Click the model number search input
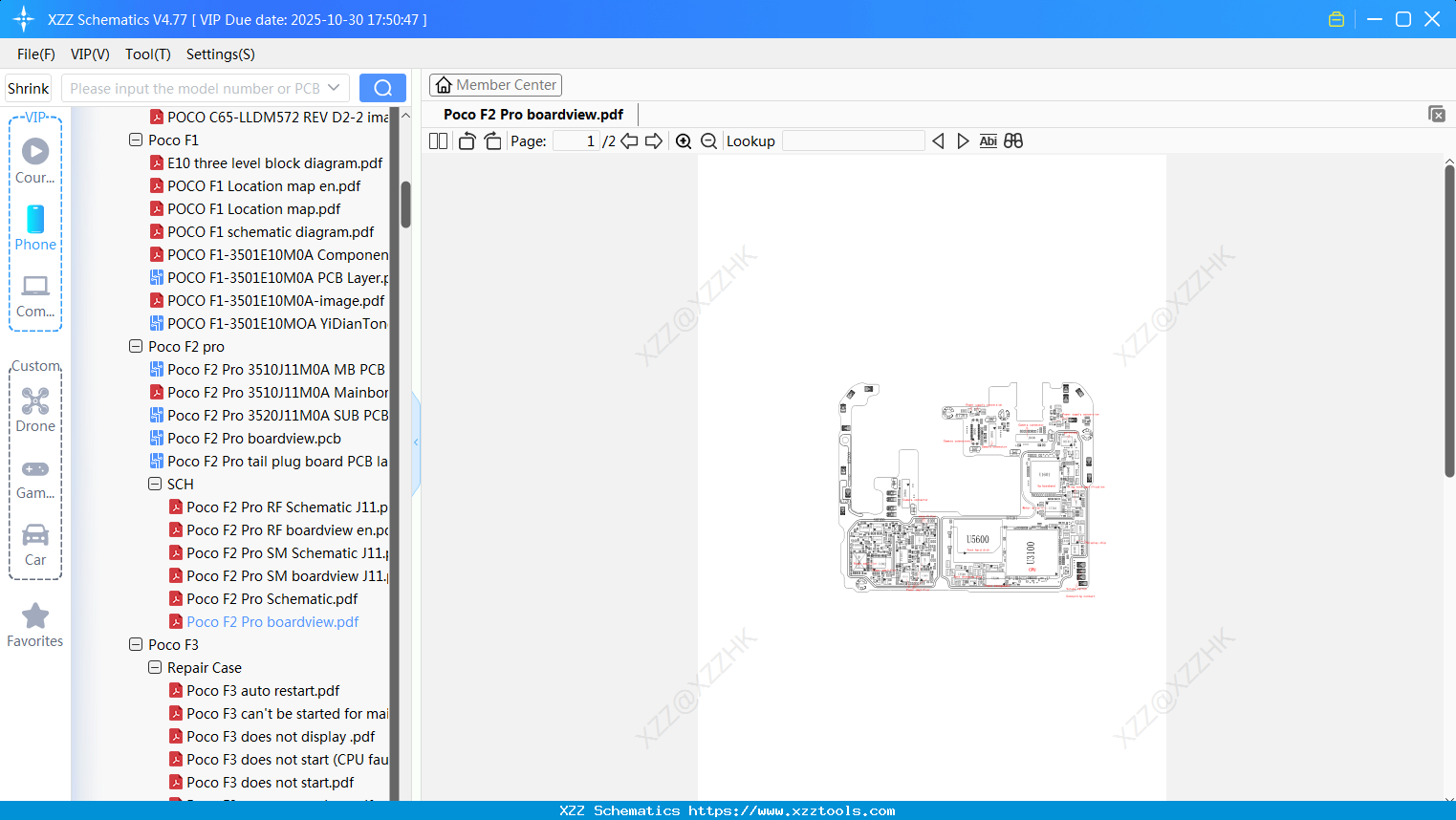This screenshot has height=820, width=1456. (195, 88)
